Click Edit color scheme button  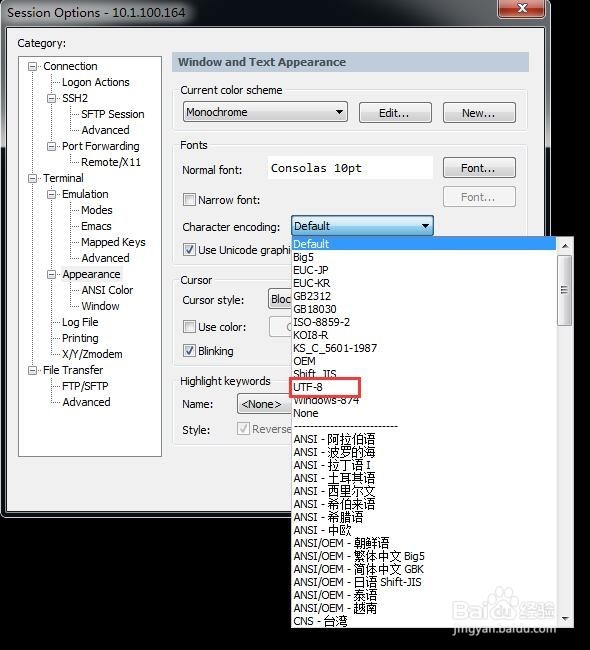(395, 113)
